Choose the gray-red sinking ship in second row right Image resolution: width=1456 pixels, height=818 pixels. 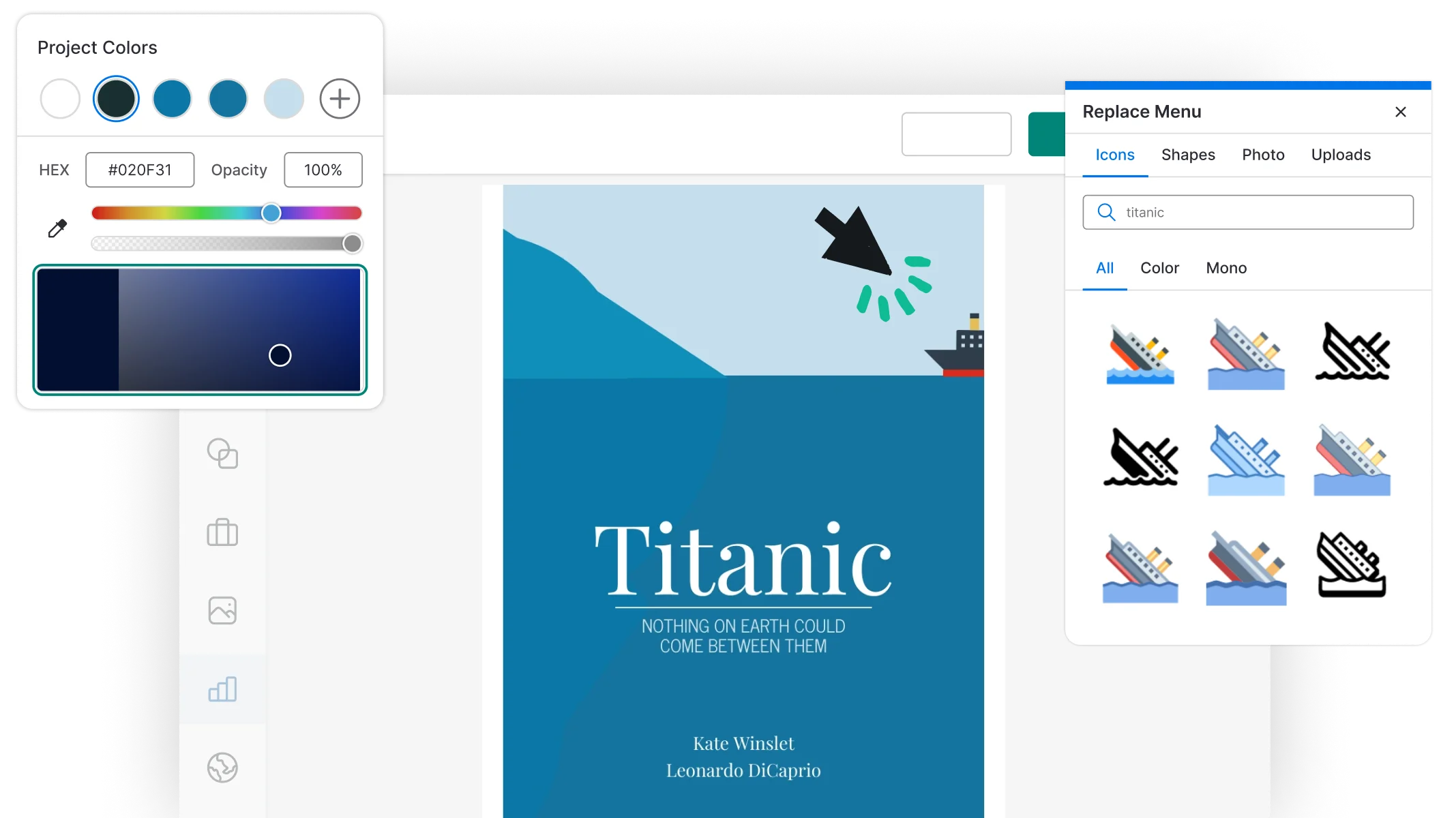(x=1352, y=460)
